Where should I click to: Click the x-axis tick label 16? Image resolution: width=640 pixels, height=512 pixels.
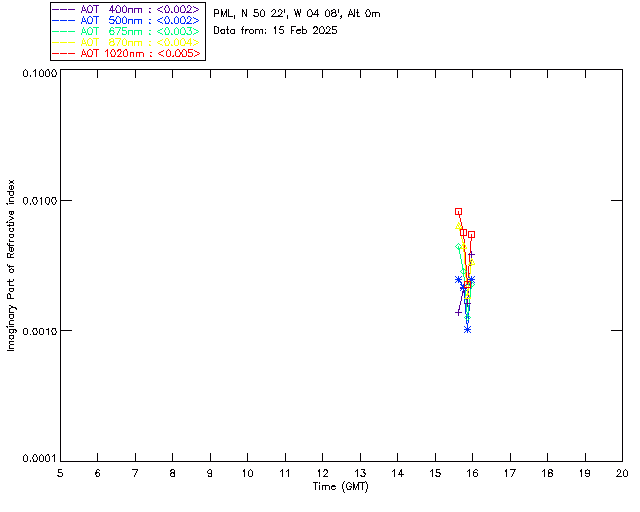[473, 473]
